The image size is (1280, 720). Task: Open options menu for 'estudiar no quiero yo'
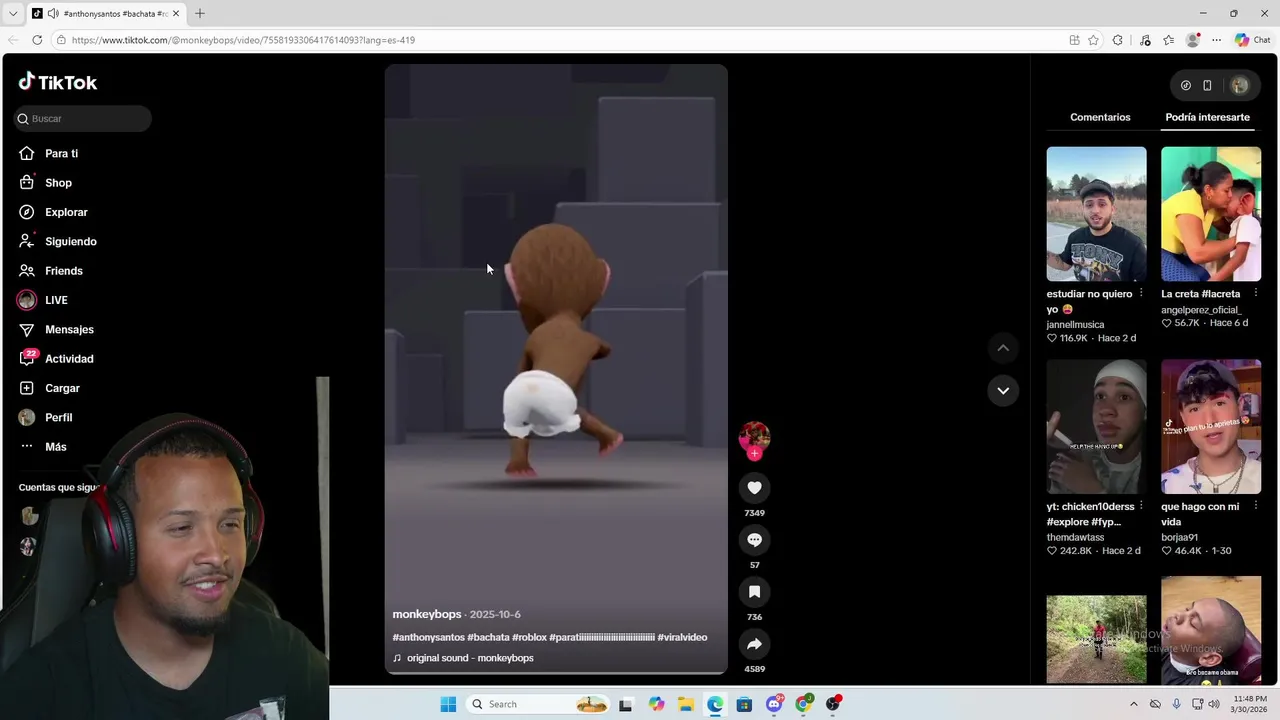click(x=1141, y=293)
